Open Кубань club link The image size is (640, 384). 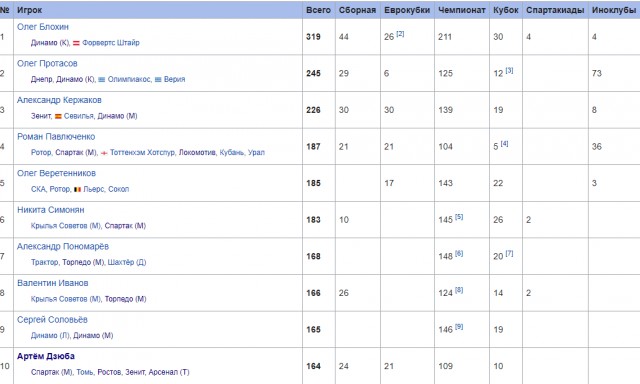click(232, 153)
